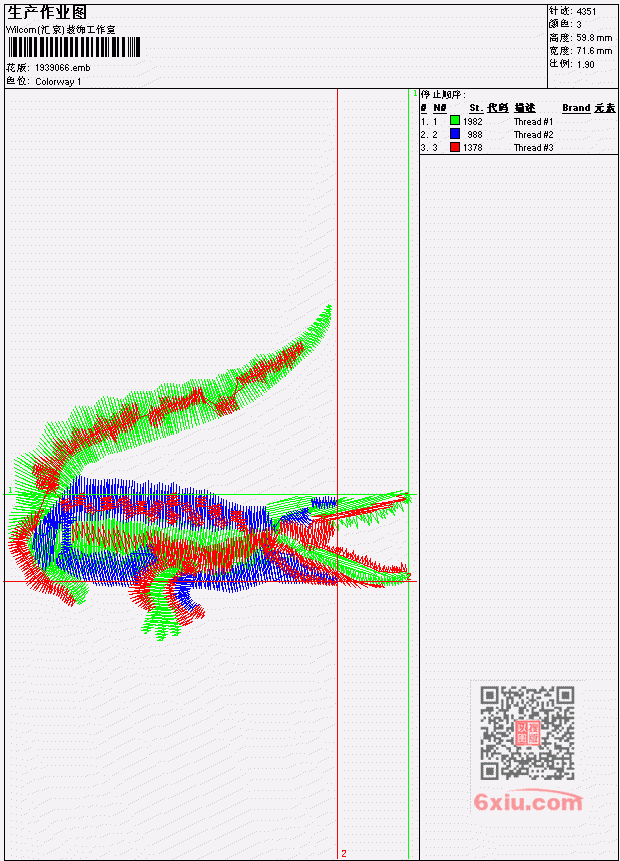Click the green '1' marker left of horizontal line
This screenshot has height=861, width=620.
click(10, 490)
